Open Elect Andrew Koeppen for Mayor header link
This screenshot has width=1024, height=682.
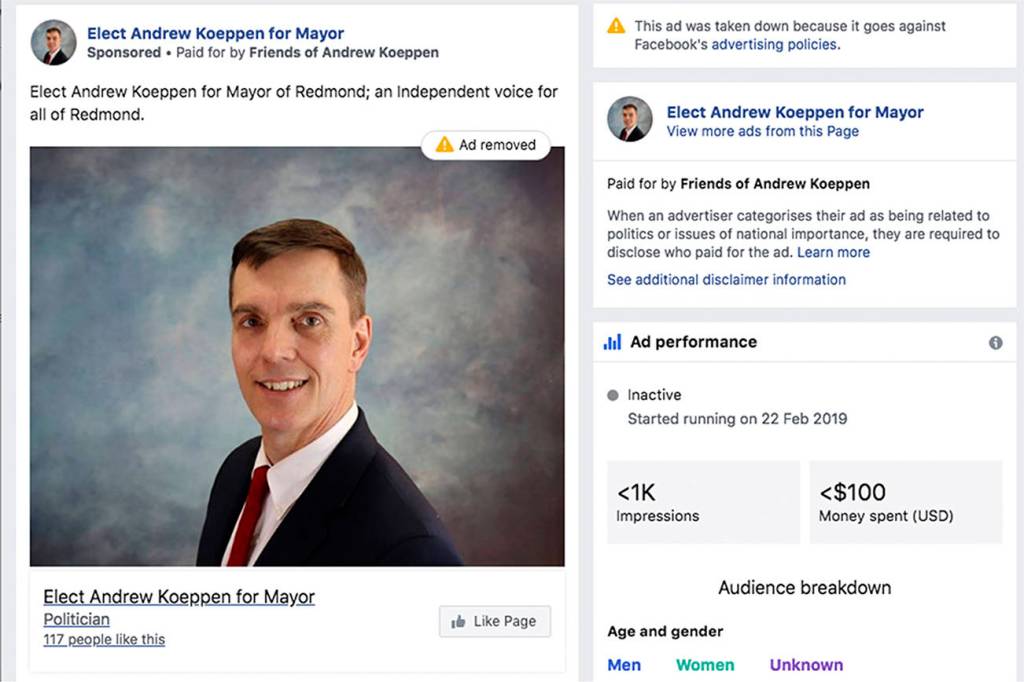(x=215, y=34)
